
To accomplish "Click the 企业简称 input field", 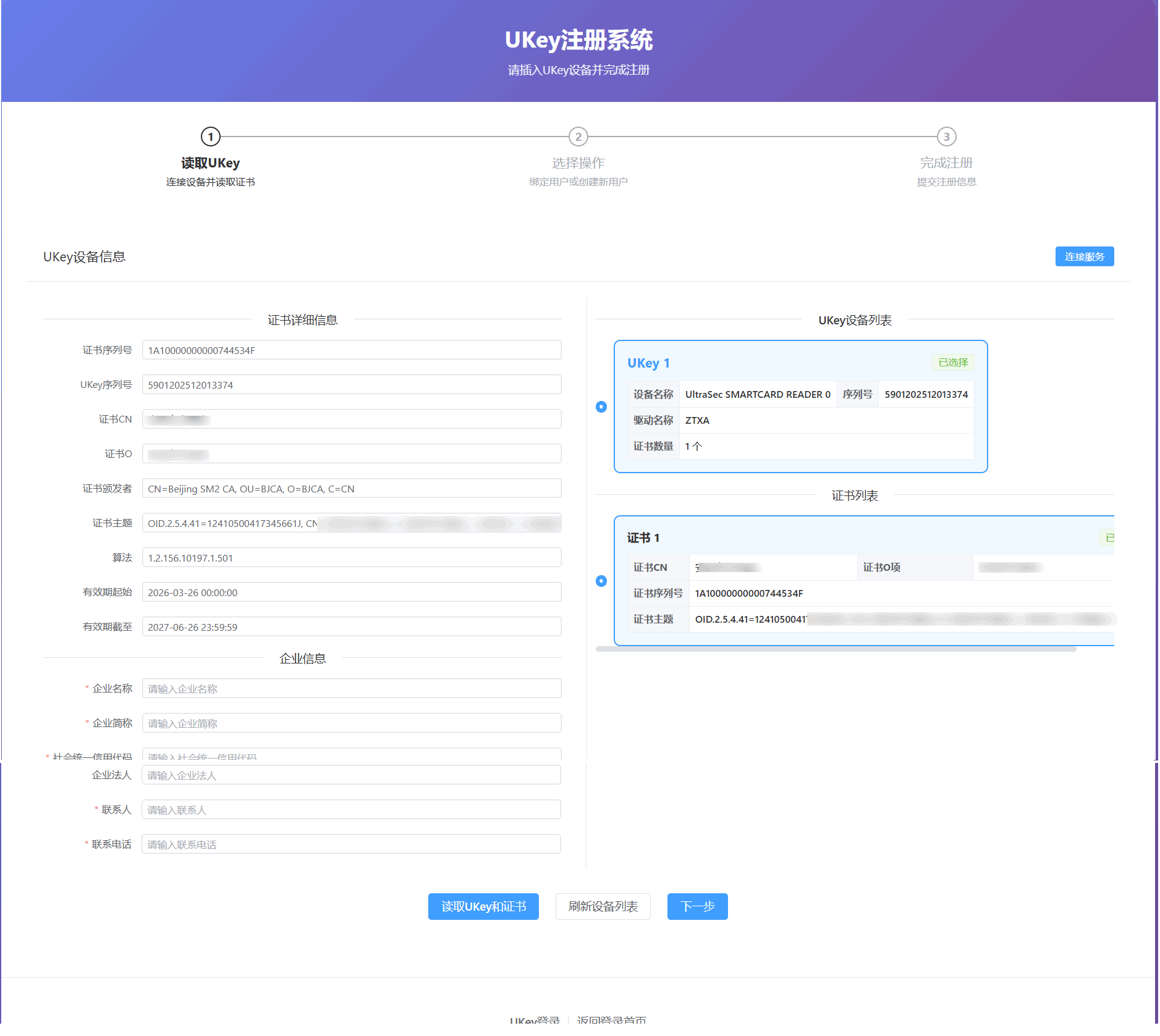I will tap(351, 722).
